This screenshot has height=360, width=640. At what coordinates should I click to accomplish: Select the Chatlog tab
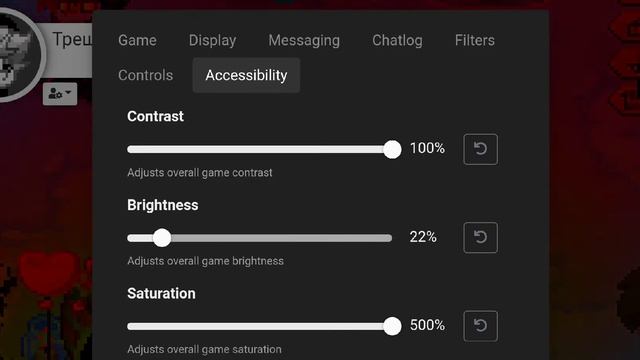pyautogui.click(x=397, y=40)
